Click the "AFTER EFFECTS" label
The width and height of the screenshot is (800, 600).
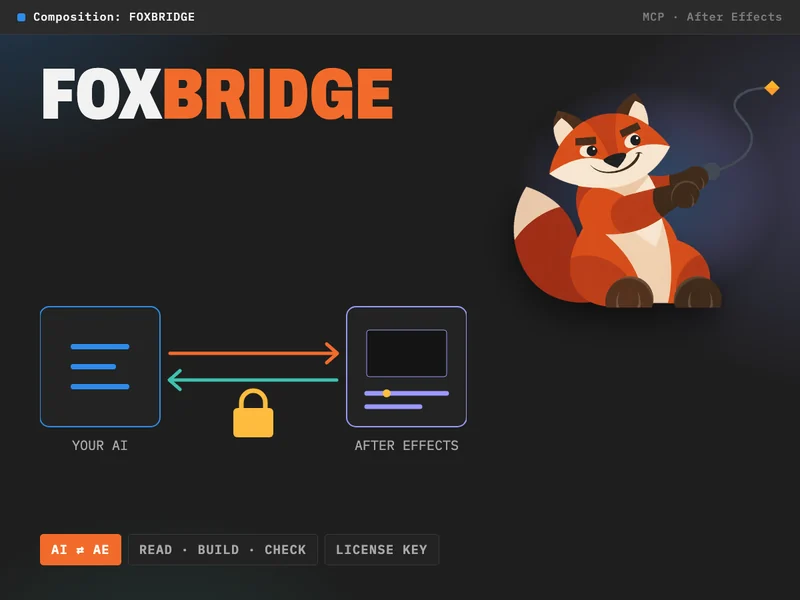(407, 445)
